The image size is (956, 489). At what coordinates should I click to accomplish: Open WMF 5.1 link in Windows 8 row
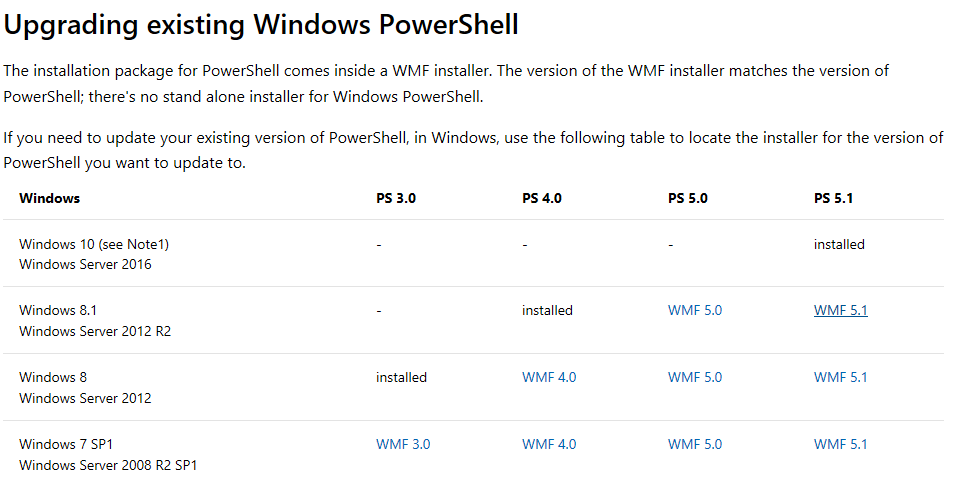point(840,377)
